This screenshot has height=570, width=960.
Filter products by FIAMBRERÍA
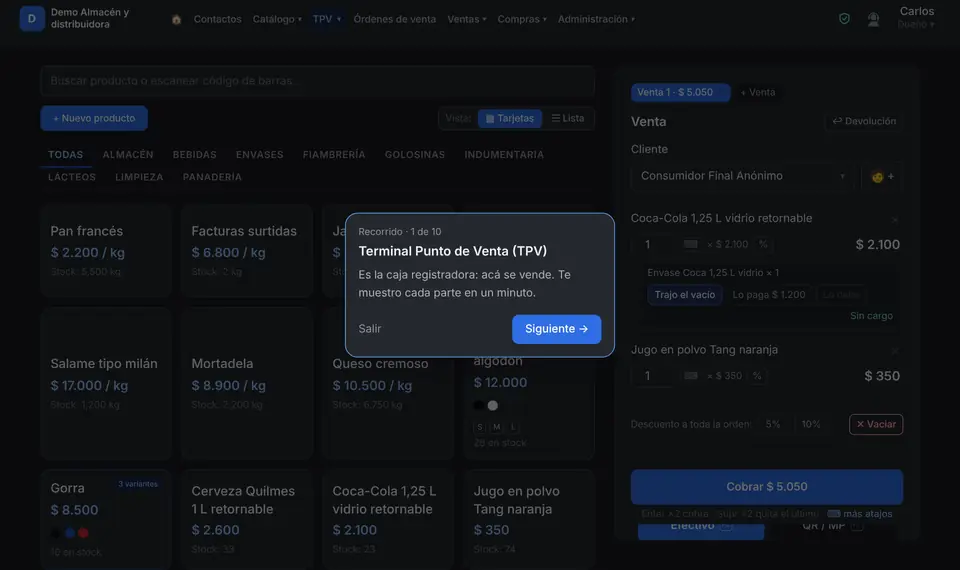pos(334,155)
